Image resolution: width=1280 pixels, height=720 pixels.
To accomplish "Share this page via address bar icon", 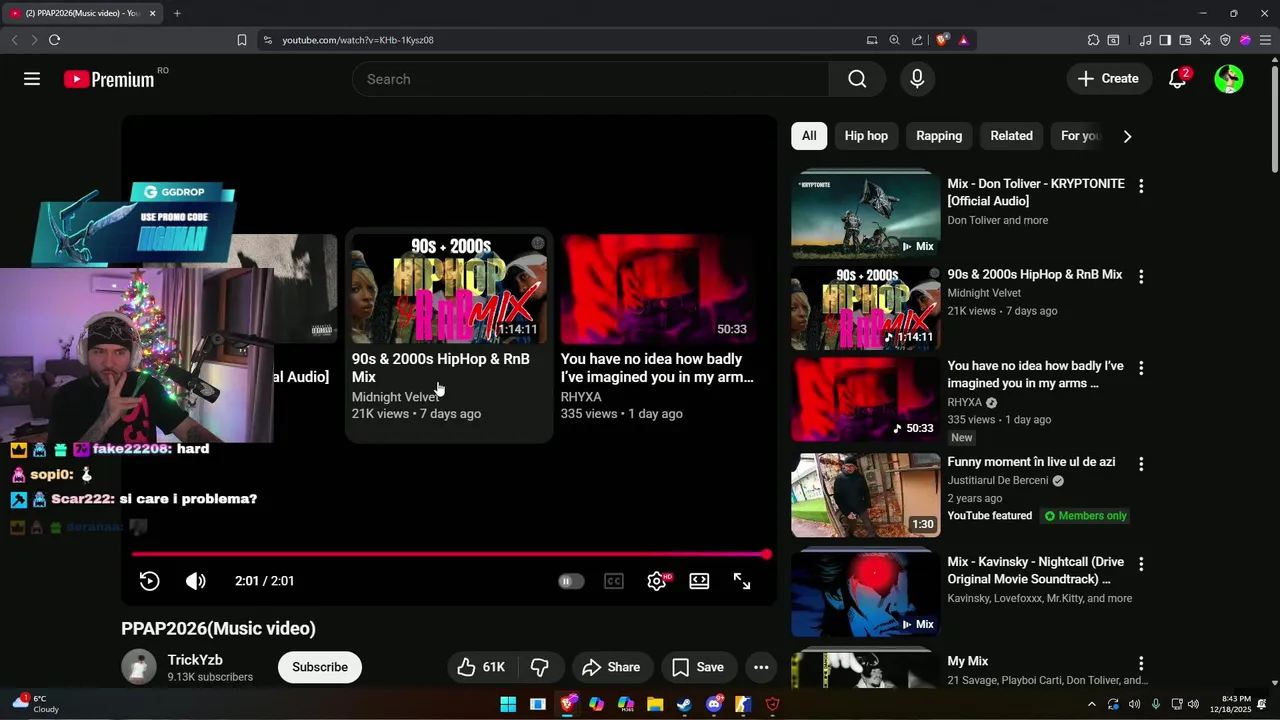I will (917, 40).
